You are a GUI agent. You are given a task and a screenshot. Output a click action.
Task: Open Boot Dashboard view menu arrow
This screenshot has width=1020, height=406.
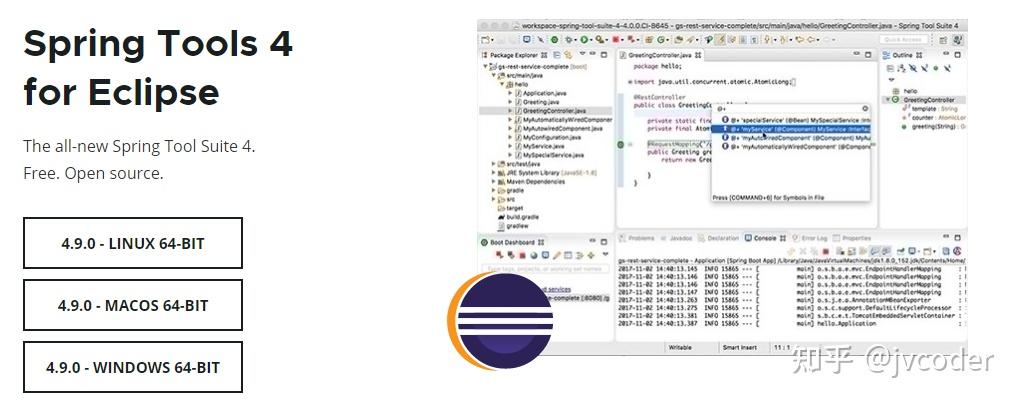[x=605, y=254]
